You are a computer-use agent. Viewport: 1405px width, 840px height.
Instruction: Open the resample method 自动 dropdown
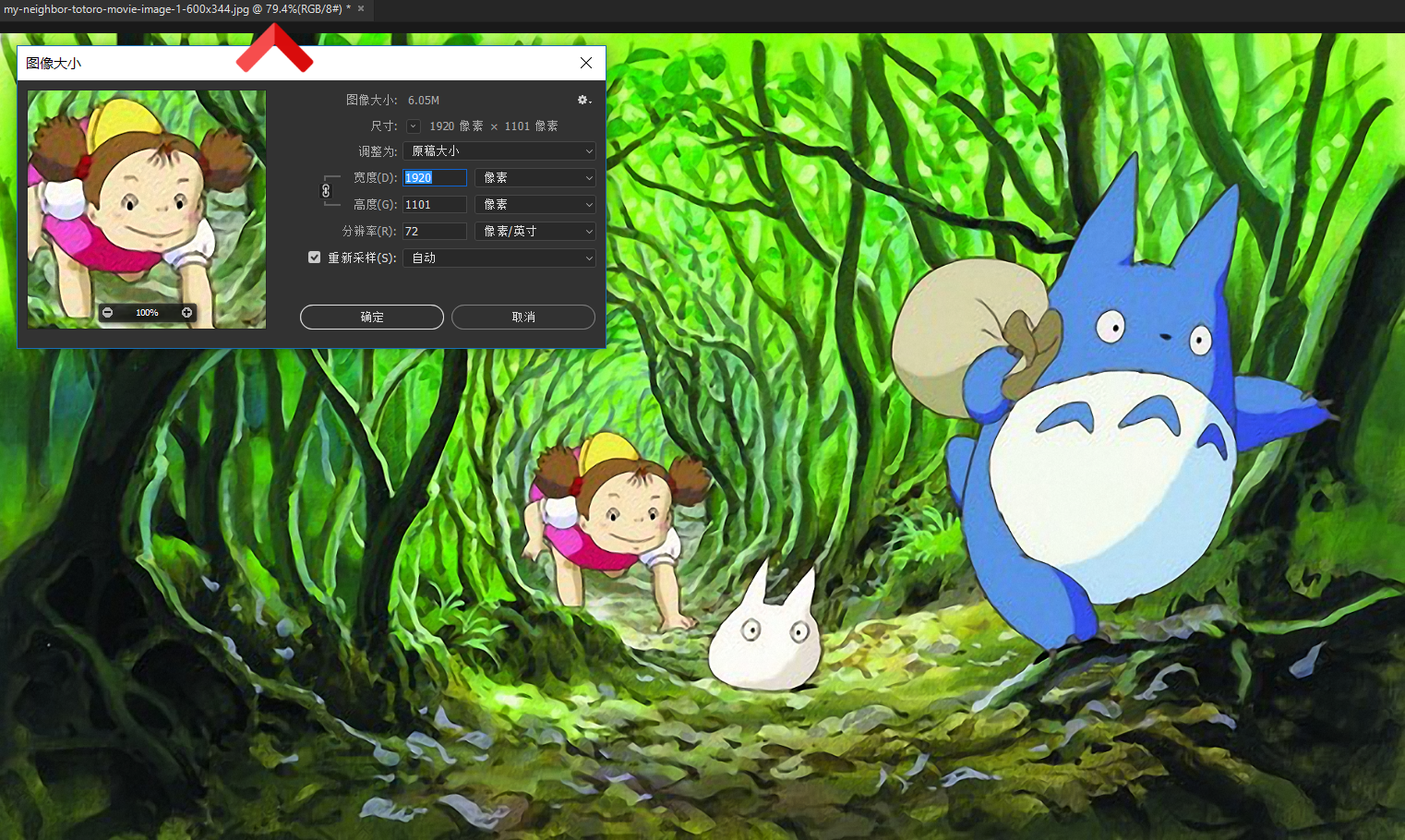point(499,258)
